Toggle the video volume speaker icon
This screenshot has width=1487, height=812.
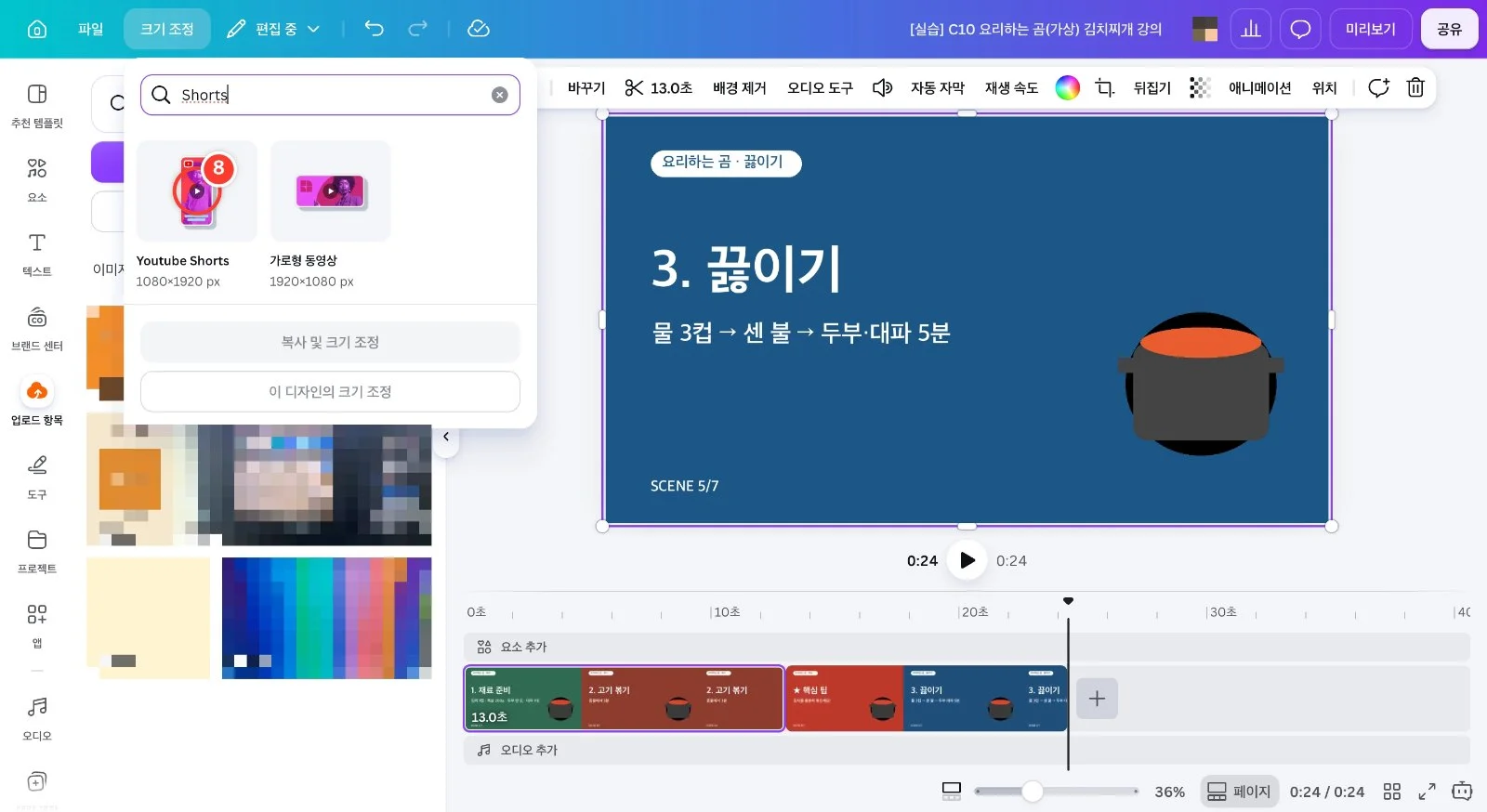(882, 87)
